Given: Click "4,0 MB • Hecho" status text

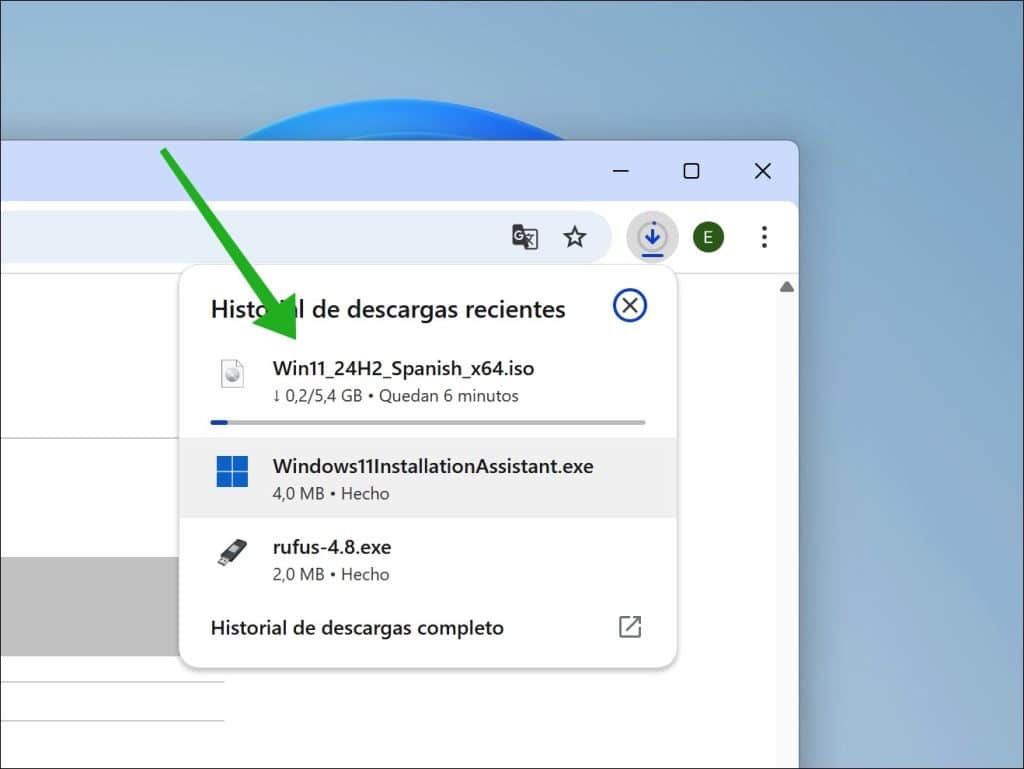Looking at the screenshot, I should coord(330,494).
